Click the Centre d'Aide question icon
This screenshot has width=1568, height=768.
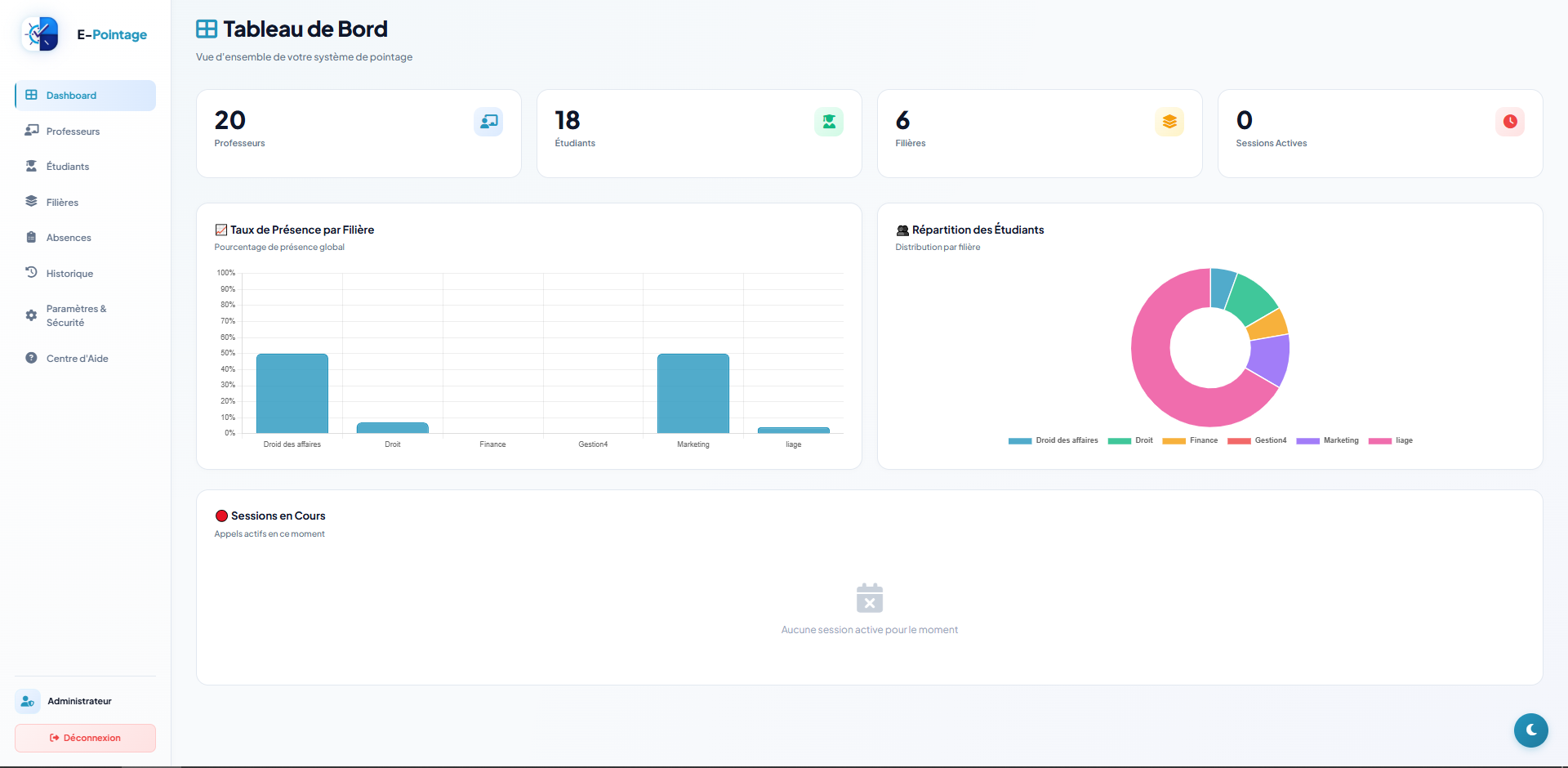coord(31,358)
